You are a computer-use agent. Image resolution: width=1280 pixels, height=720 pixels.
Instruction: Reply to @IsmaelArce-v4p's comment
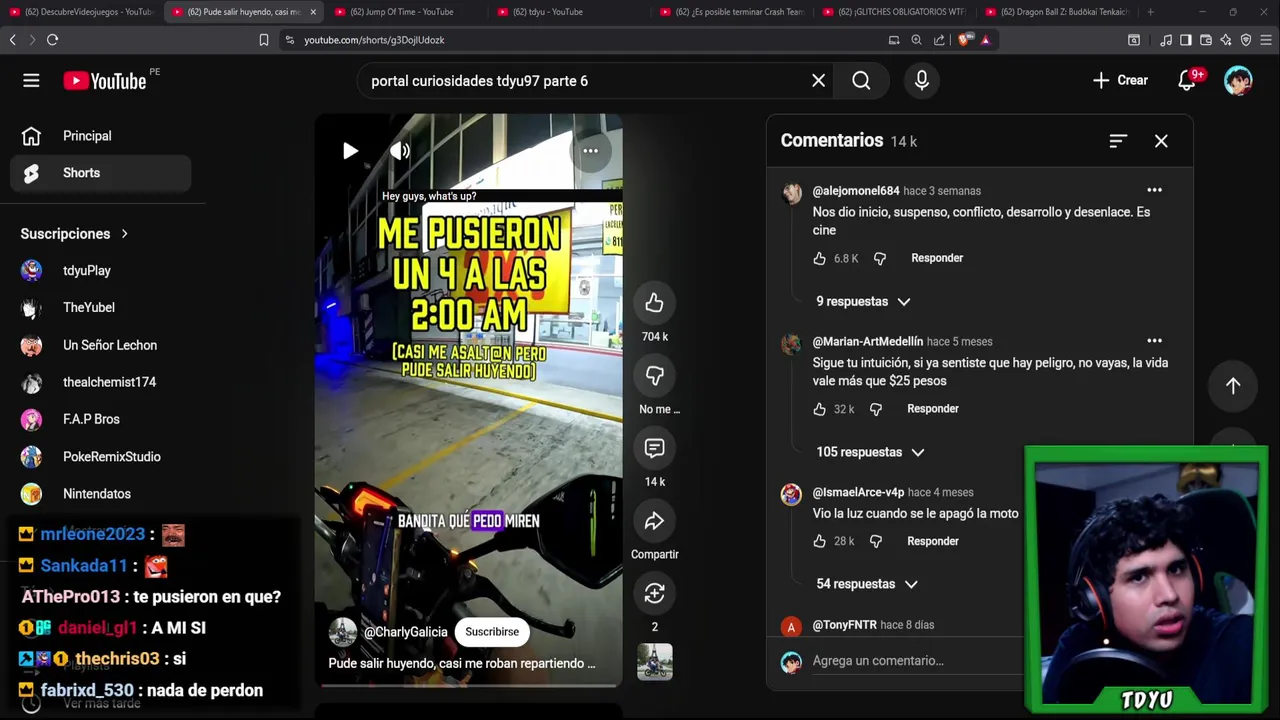point(933,541)
